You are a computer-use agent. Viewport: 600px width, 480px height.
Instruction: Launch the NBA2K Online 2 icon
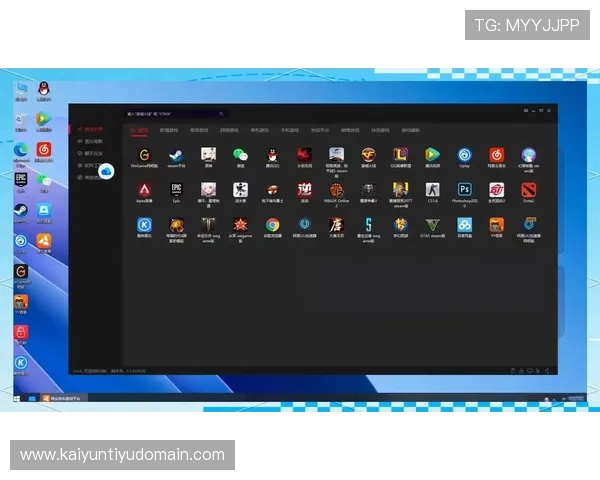(x=336, y=195)
